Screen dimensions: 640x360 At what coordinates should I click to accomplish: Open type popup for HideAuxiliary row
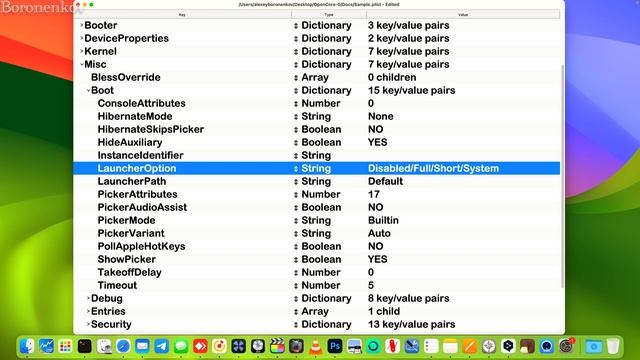[x=296, y=142]
